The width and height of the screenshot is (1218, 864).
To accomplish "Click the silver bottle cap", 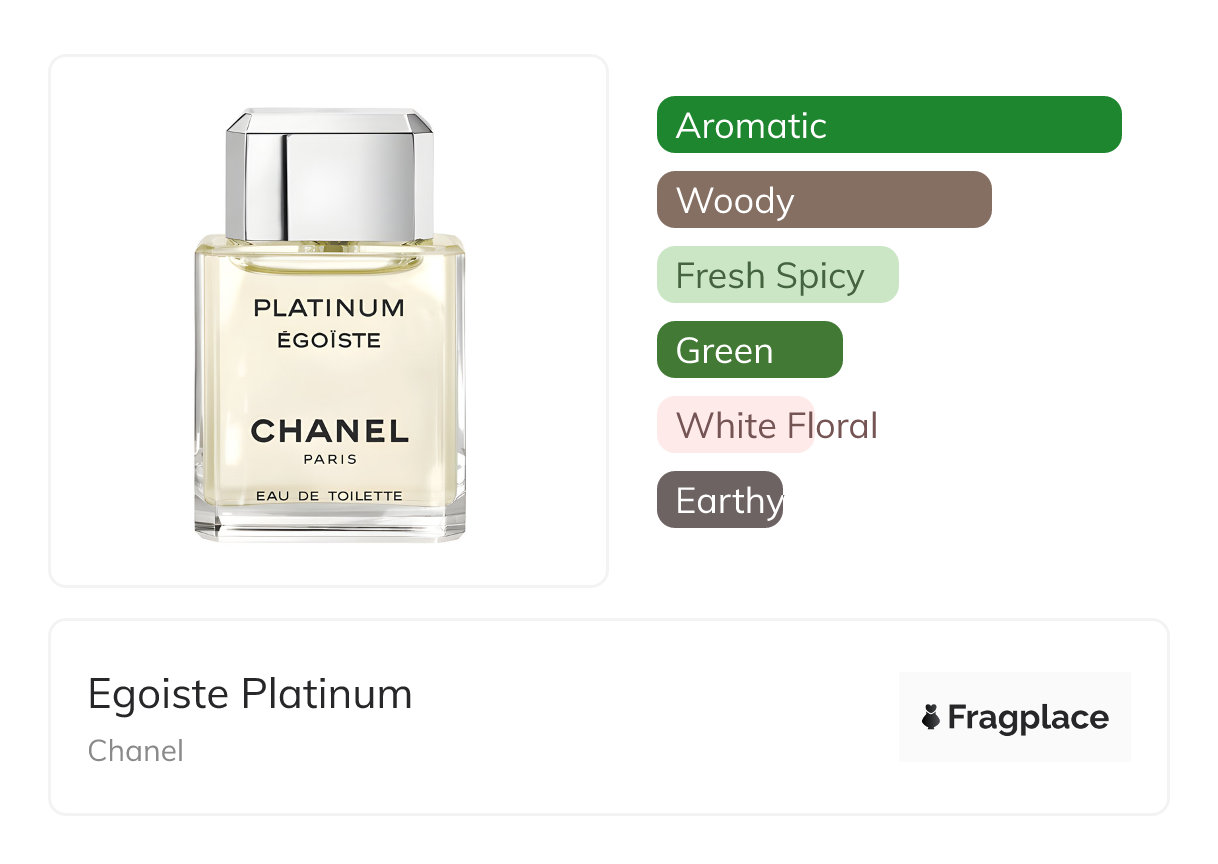I will tap(329, 174).
